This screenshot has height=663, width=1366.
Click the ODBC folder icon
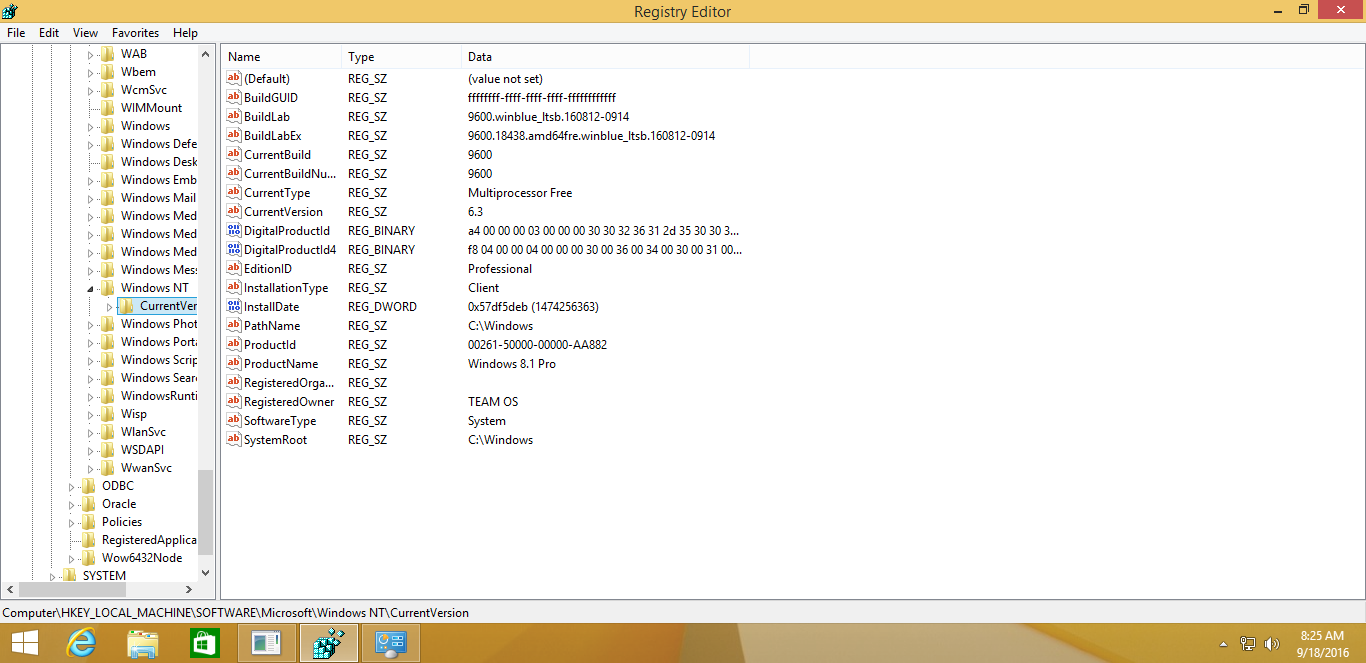(x=89, y=486)
